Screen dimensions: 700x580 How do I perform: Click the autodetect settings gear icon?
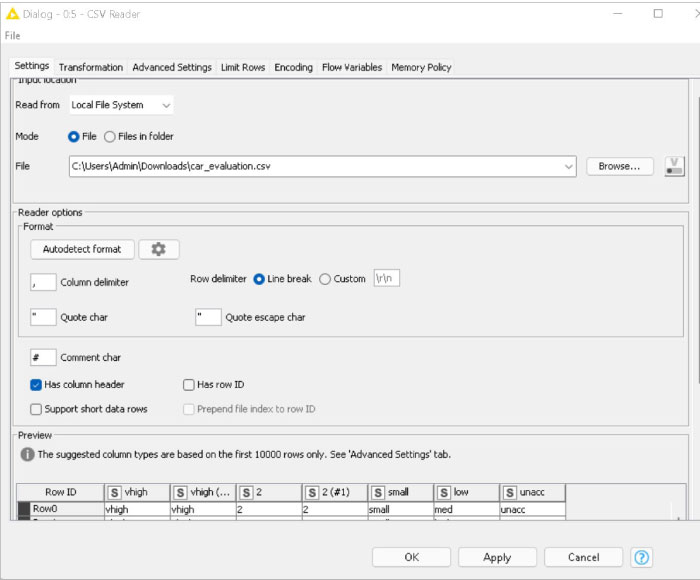pos(158,249)
